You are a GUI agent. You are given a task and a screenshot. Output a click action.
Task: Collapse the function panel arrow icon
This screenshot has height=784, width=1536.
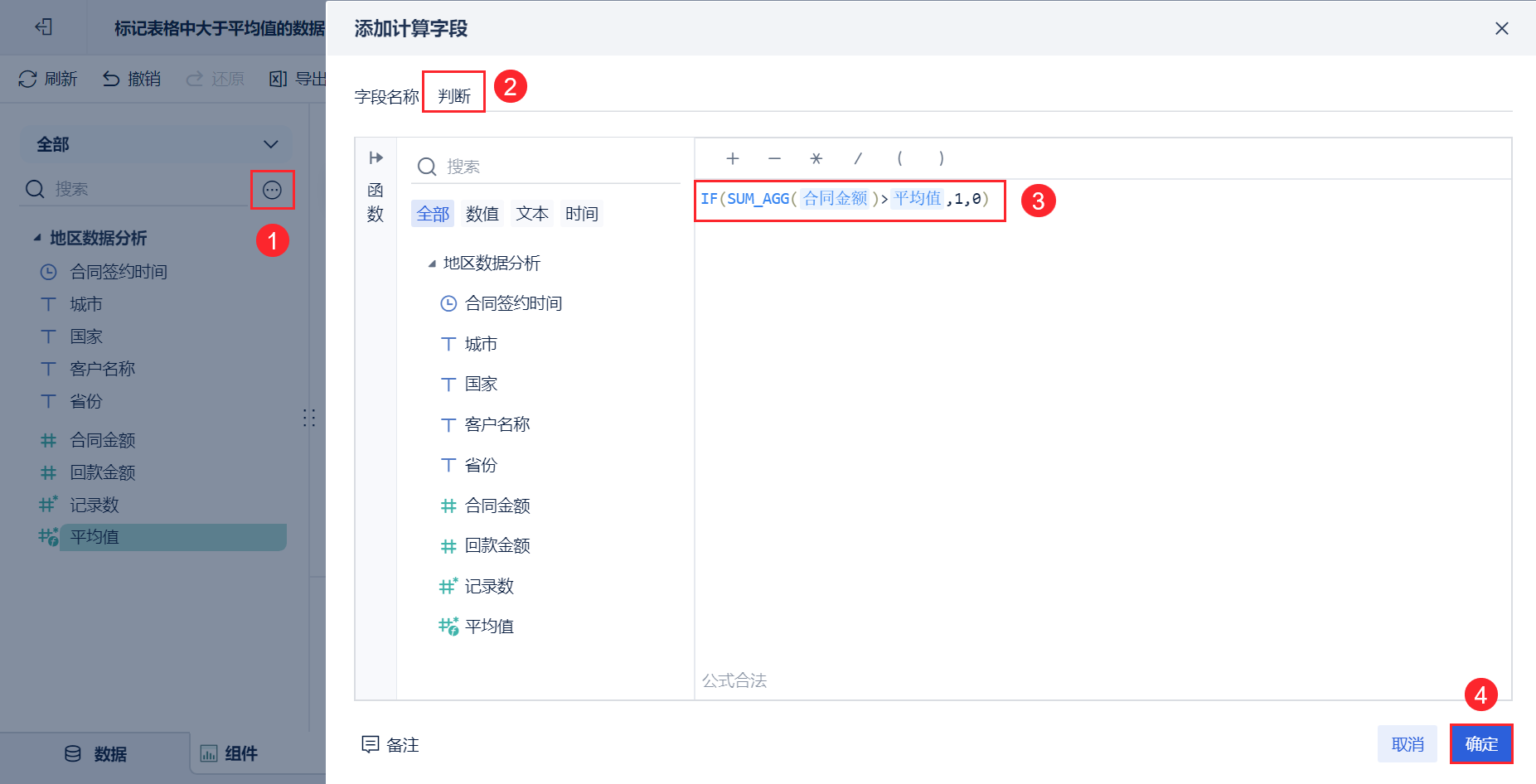coord(376,157)
